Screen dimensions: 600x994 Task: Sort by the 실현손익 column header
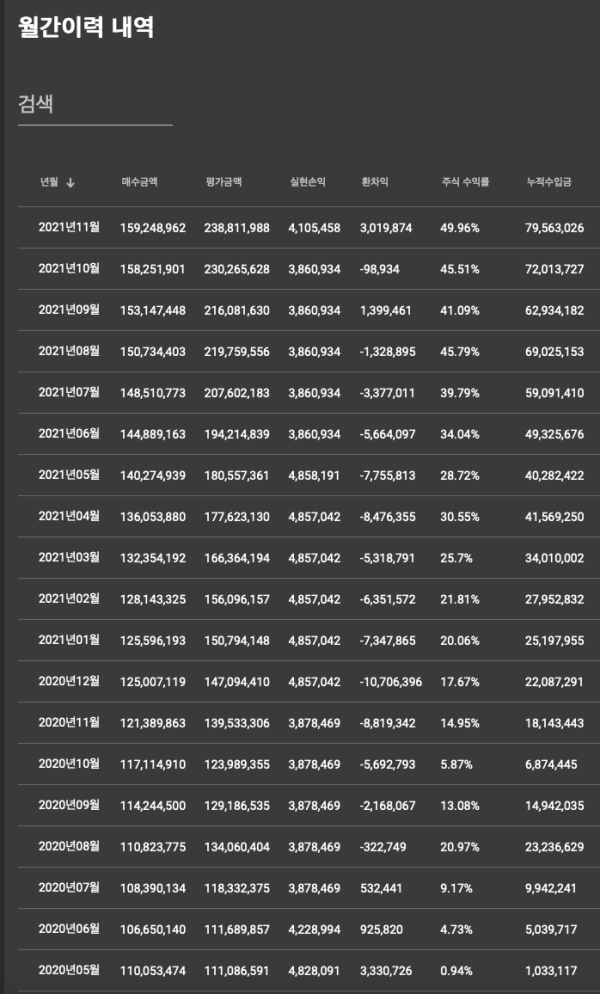[x=308, y=183]
